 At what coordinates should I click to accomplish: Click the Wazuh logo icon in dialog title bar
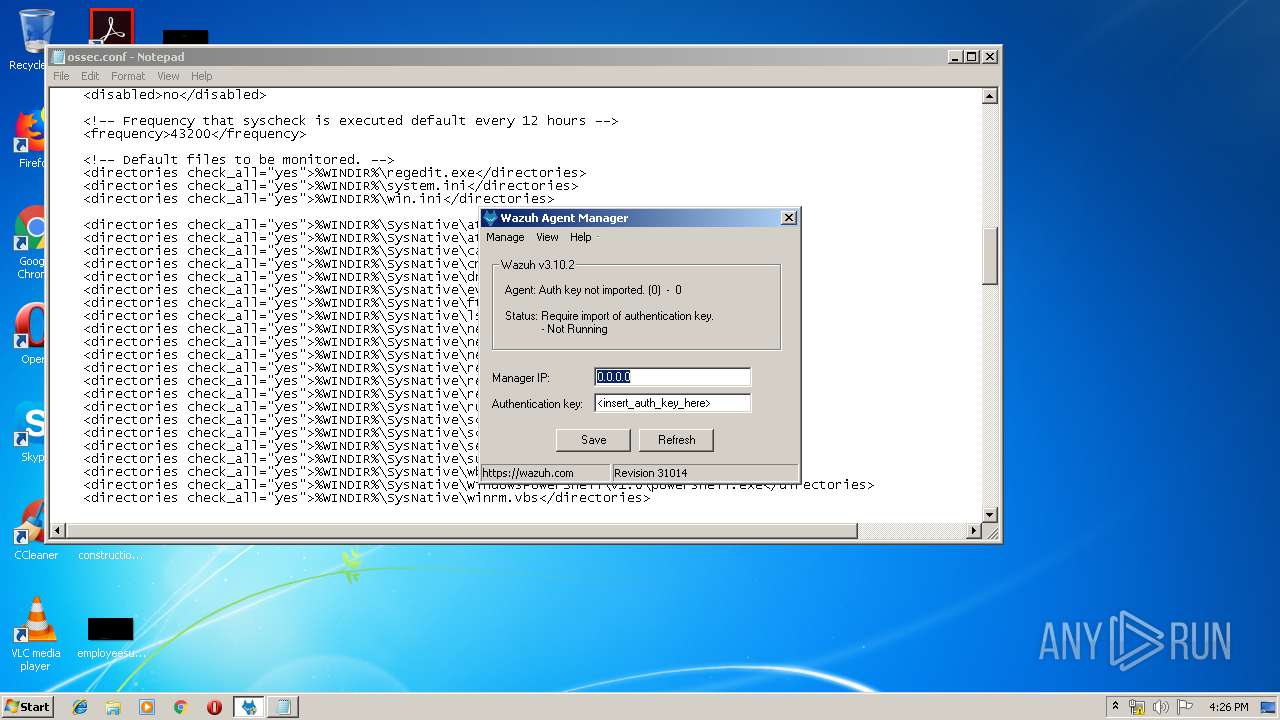click(x=490, y=218)
